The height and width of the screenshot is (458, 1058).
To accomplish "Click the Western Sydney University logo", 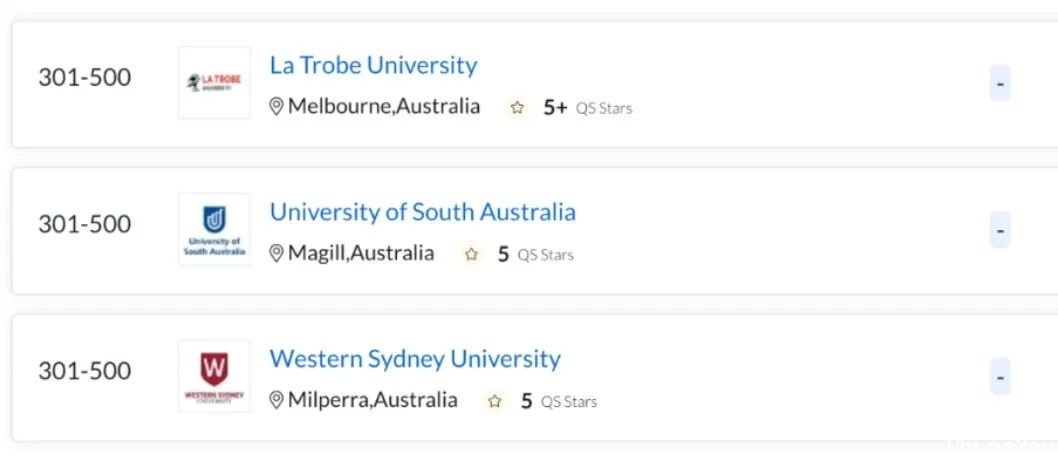I will point(215,376).
